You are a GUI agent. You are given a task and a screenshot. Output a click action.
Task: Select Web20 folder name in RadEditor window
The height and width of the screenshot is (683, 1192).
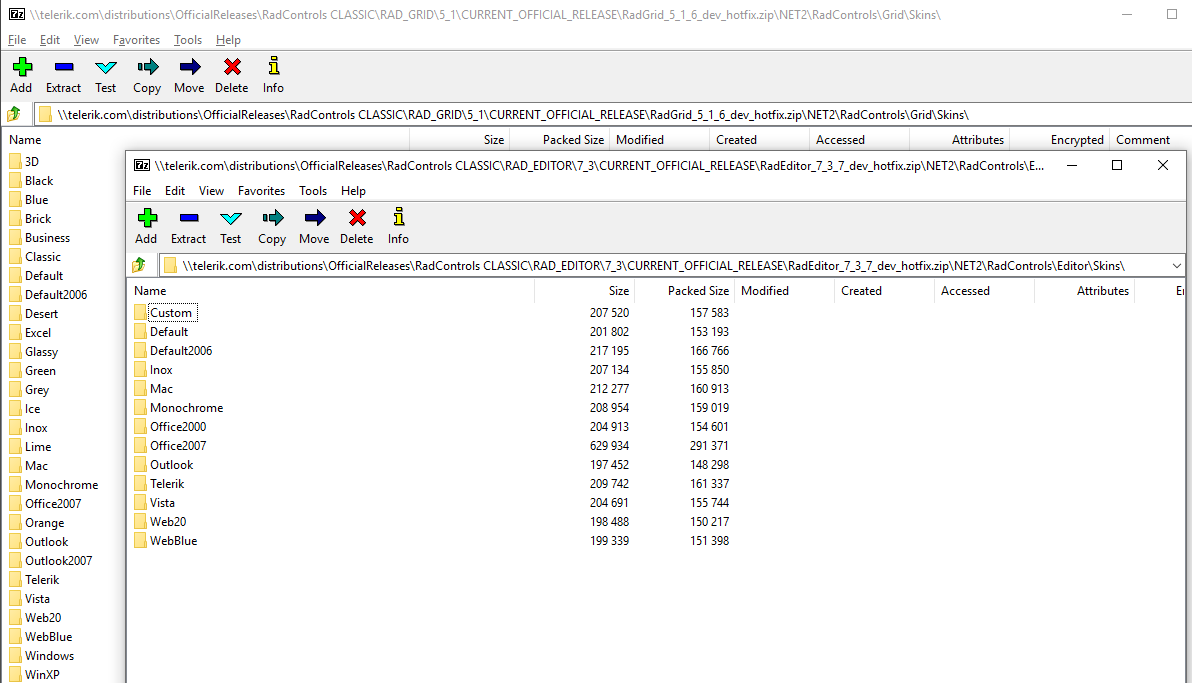click(x=168, y=522)
